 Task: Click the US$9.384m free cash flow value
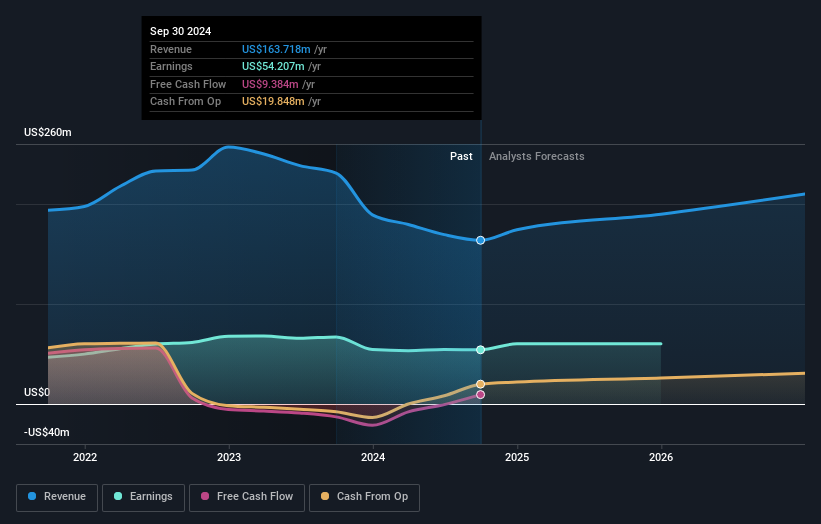[x=270, y=84]
